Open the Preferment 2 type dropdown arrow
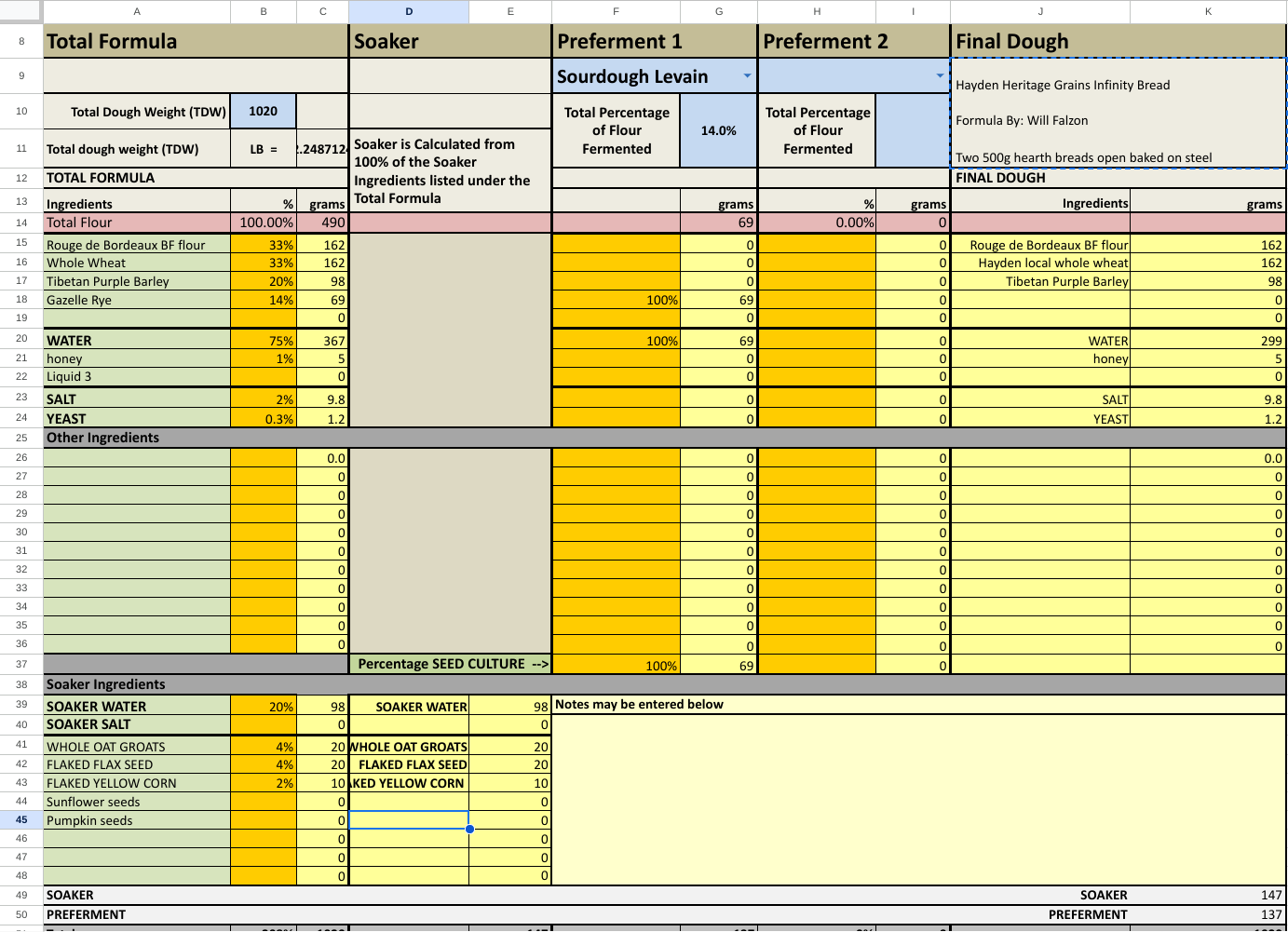This screenshot has height=932, width=1288. [940, 76]
